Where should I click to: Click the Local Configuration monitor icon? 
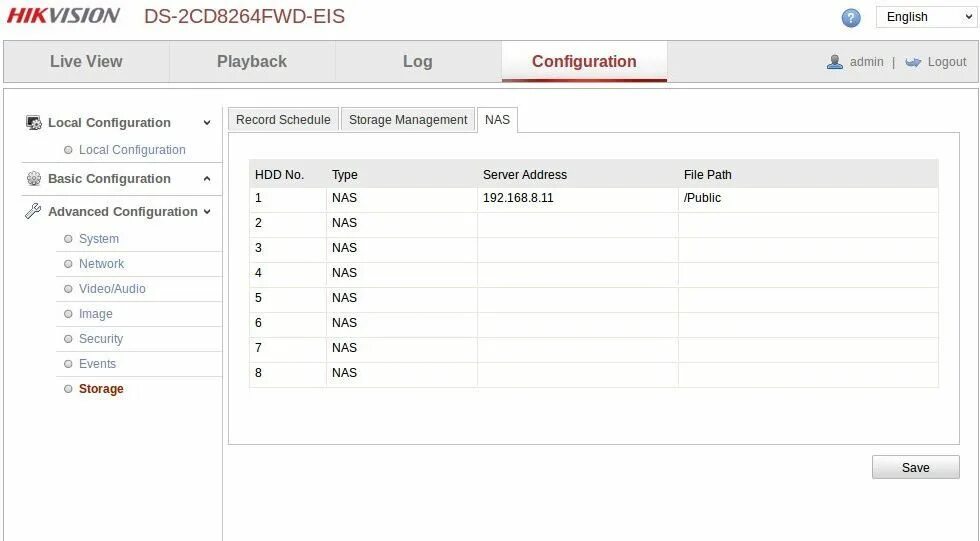[x=34, y=122]
